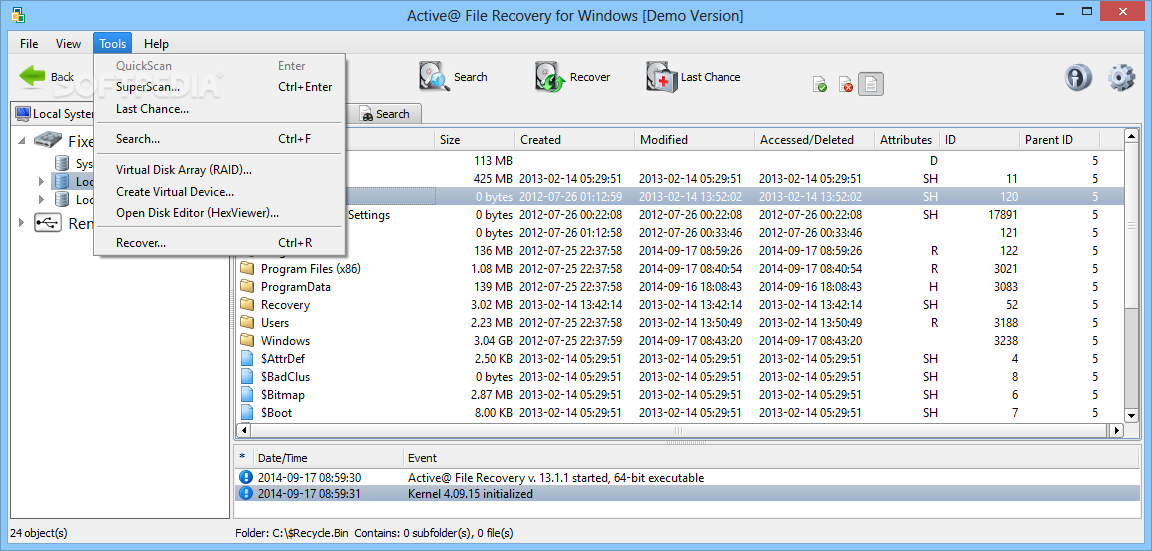Click the horizontal scrollbar left arrow
This screenshot has height=551, width=1152.
pyautogui.click(x=242, y=431)
